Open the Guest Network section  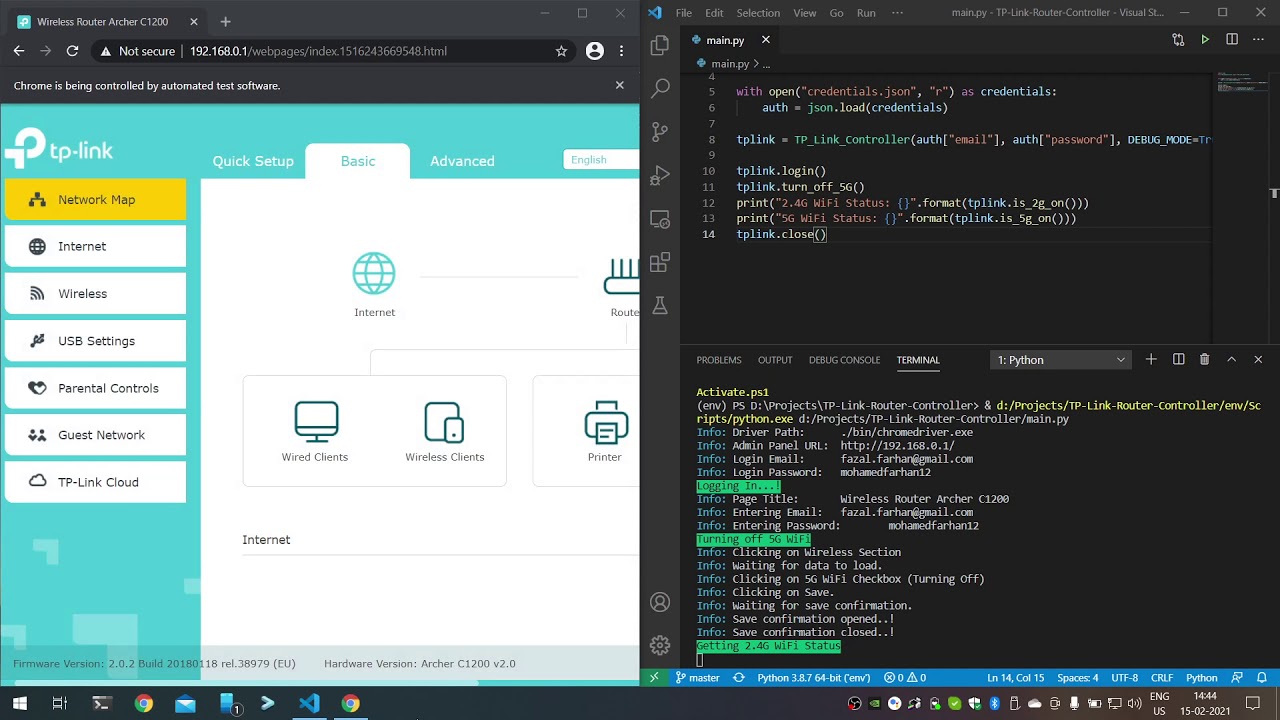(x=95, y=435)
